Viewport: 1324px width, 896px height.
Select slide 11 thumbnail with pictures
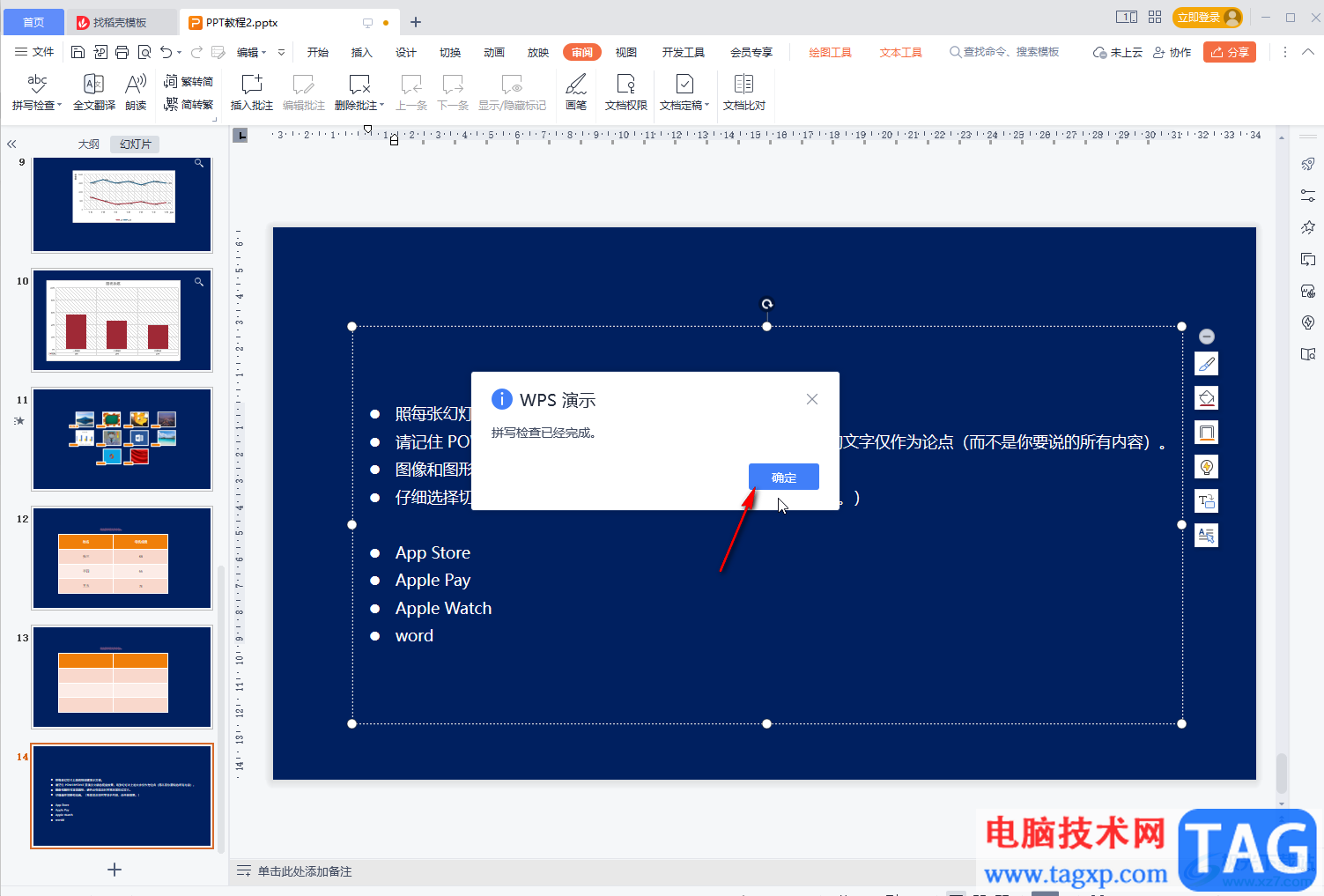[x=122, y=440]
